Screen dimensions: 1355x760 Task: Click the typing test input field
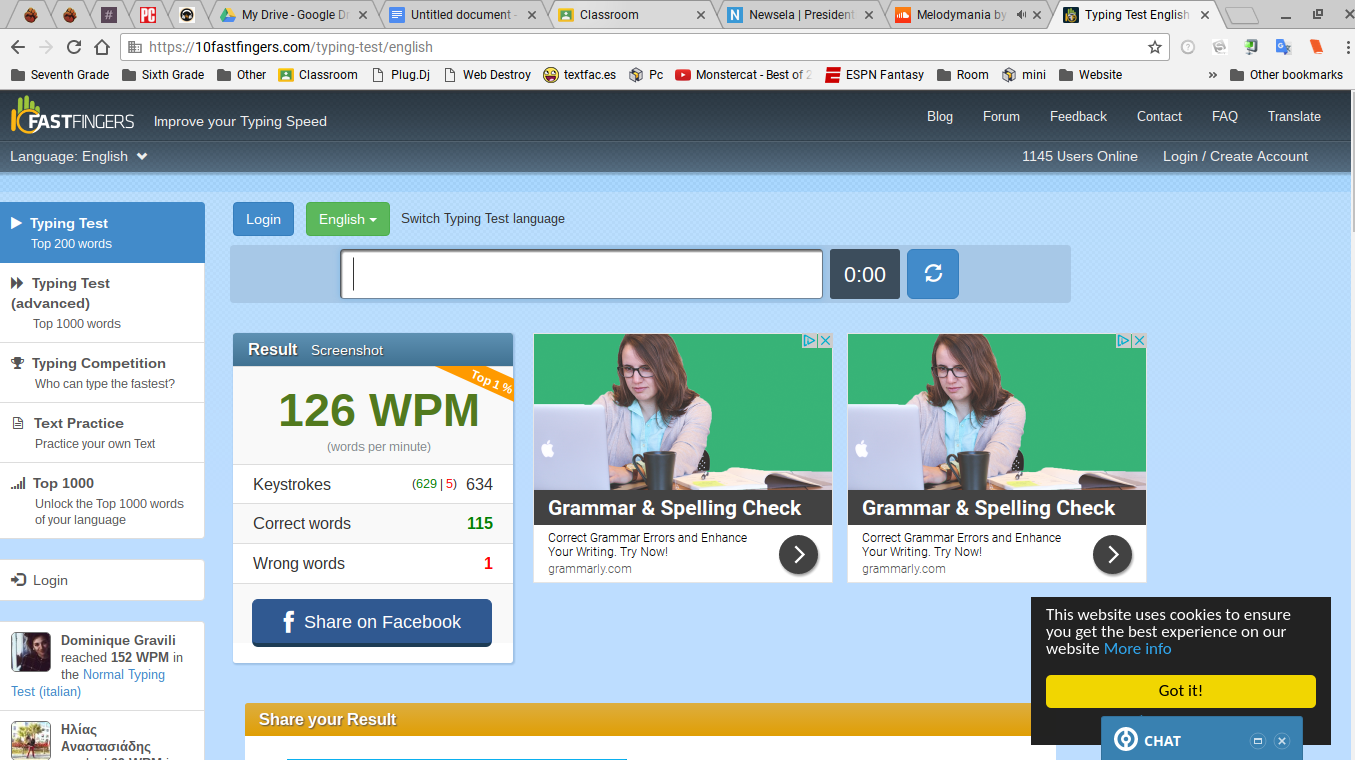pos(581,274)
